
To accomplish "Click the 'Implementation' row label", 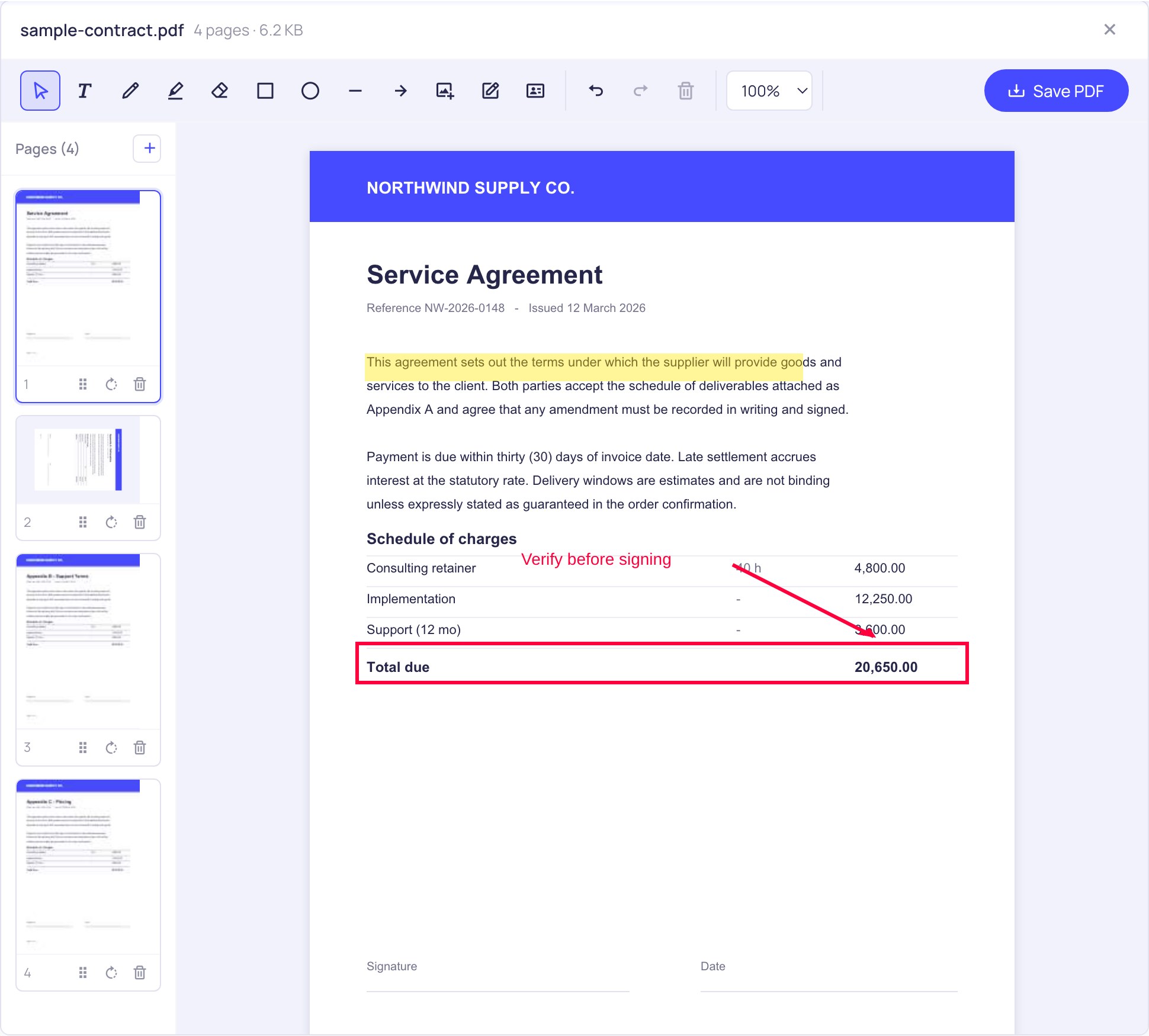I will (411, 599).
